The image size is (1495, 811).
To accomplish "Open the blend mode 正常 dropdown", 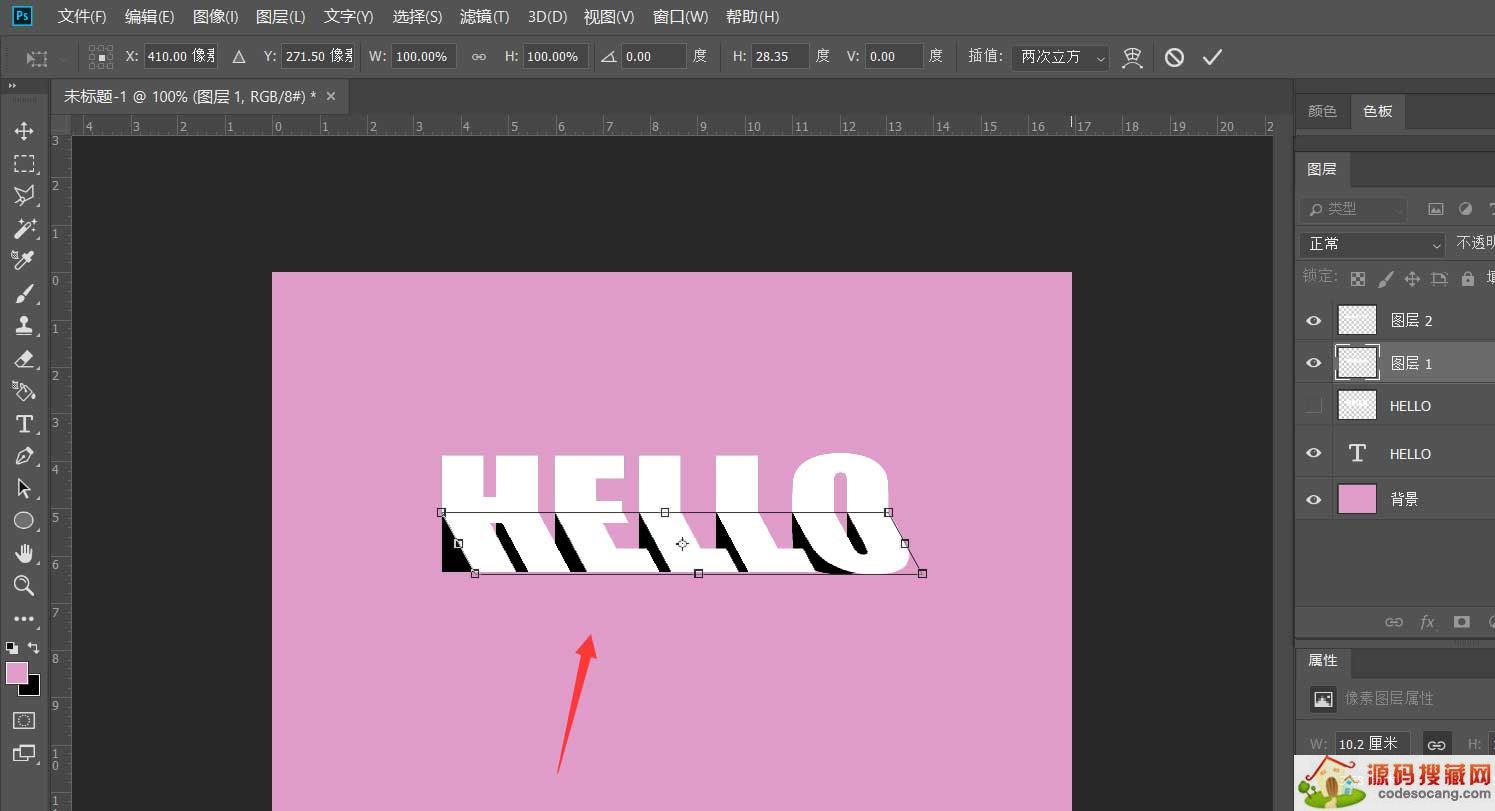I will coord(1373,244).
